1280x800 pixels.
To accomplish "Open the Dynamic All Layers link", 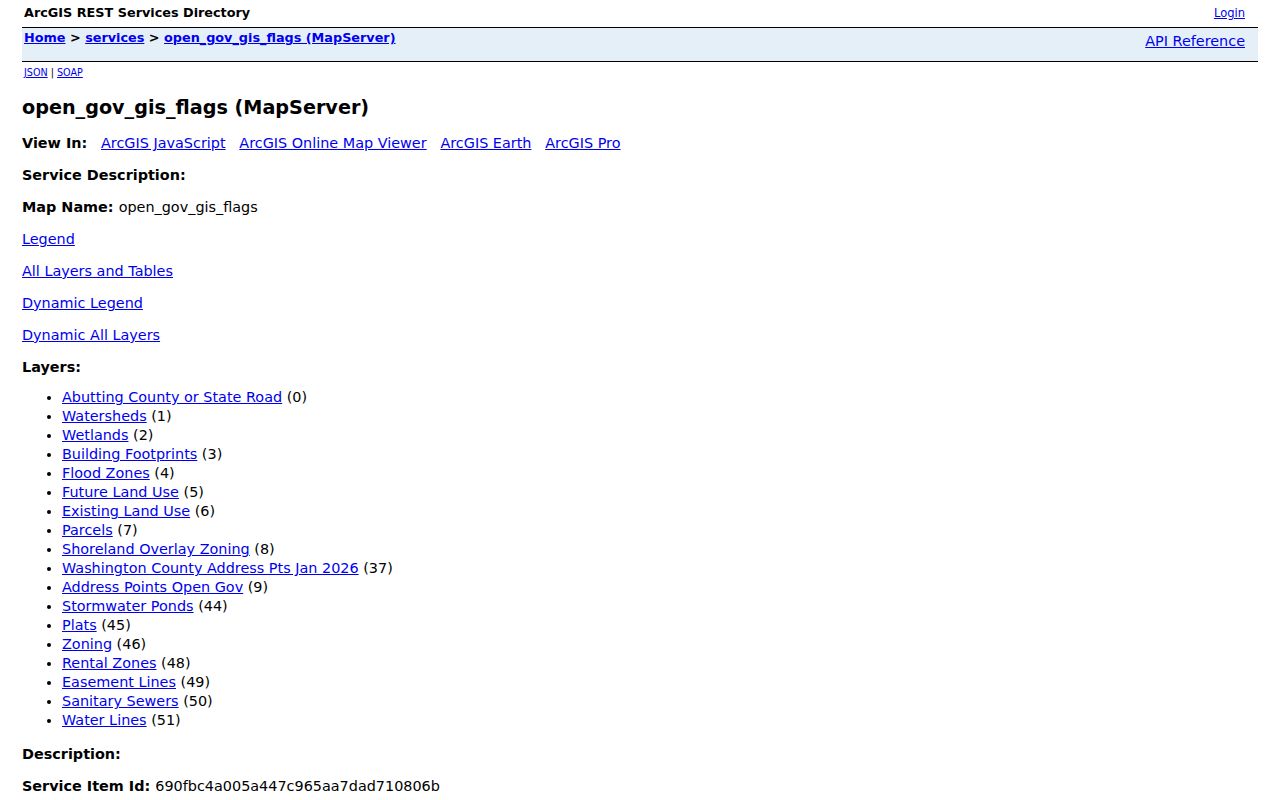I will point(91,335).
